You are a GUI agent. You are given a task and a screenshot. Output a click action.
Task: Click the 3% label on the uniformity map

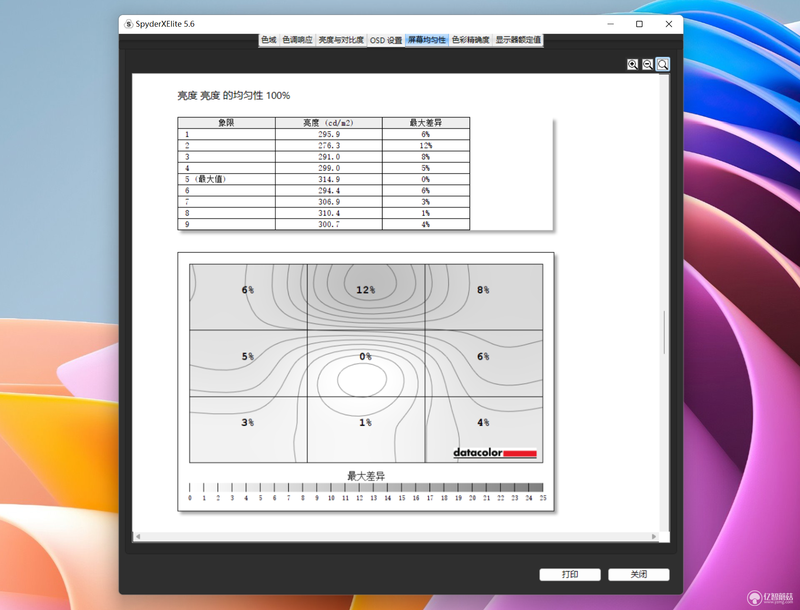247,422
